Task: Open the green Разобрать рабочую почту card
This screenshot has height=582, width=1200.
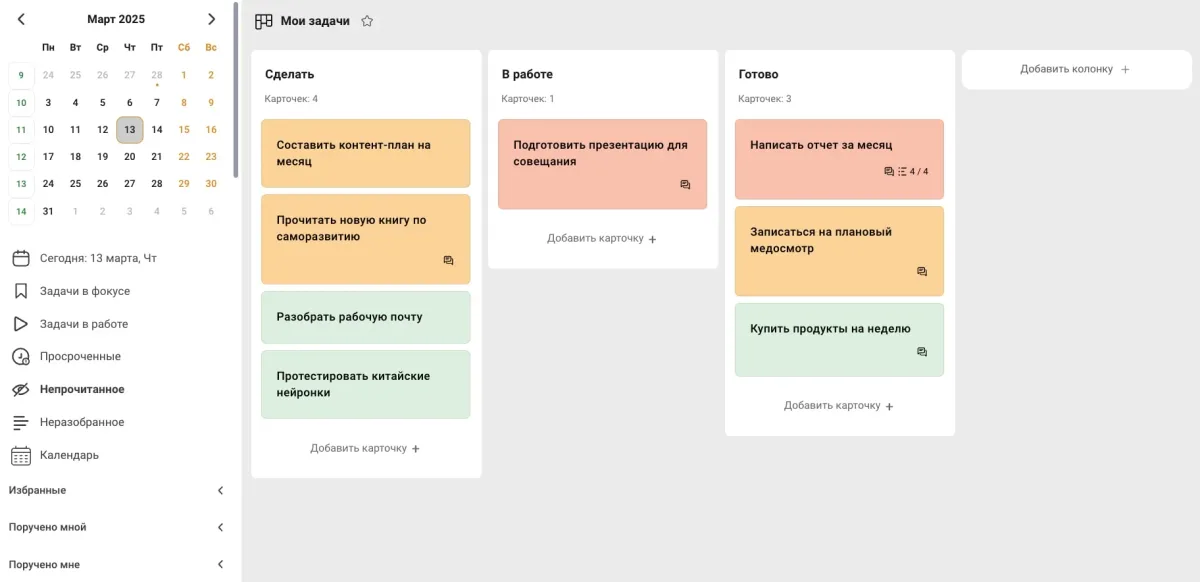Action: point(365,317)
